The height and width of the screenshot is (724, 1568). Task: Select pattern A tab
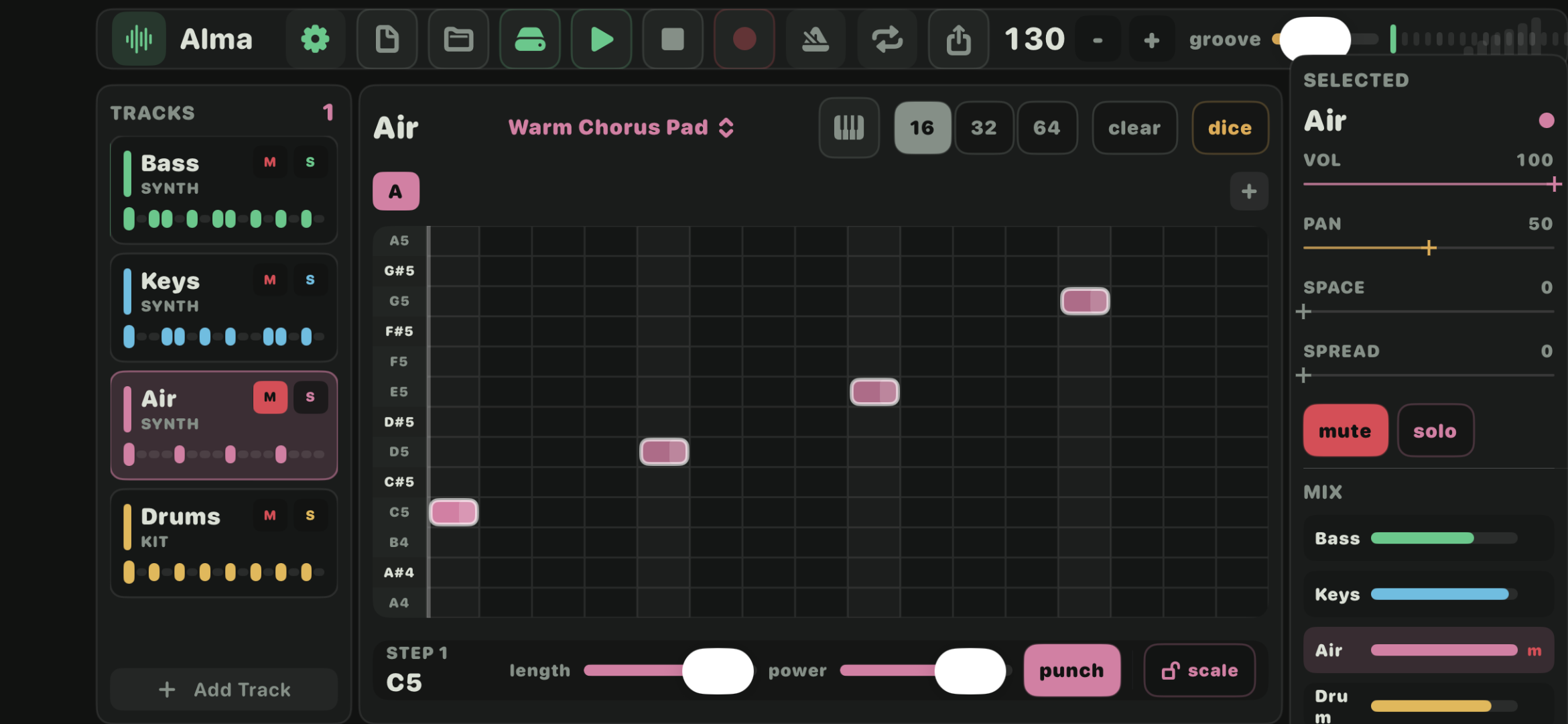[395, 190]
